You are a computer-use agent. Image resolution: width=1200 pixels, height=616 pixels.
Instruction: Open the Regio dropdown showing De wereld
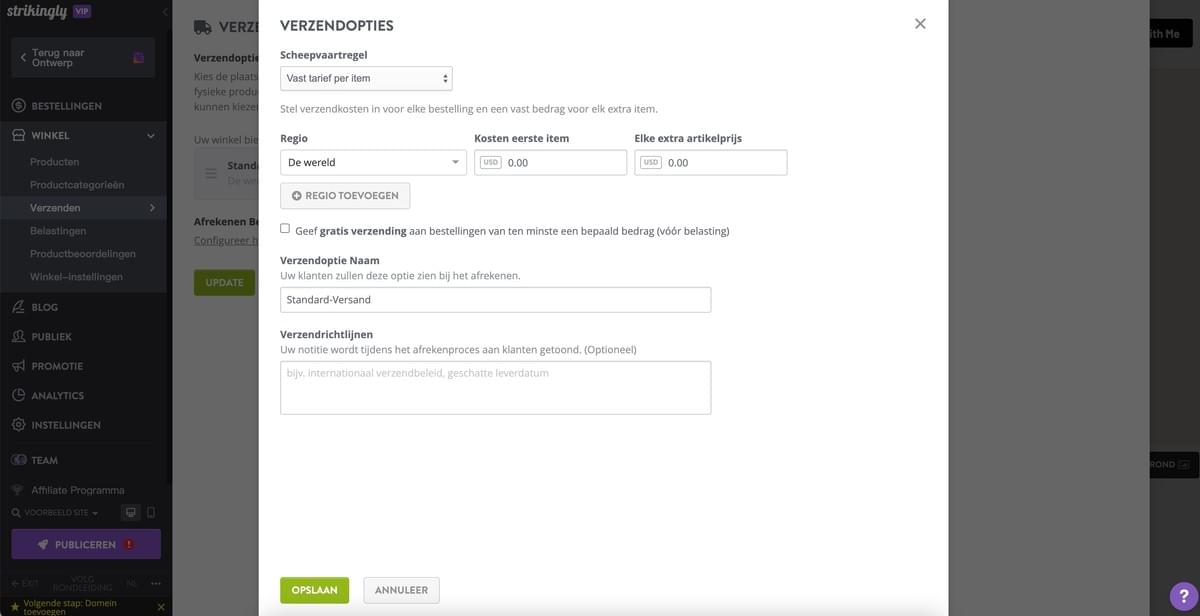click(x=373, y=161)
